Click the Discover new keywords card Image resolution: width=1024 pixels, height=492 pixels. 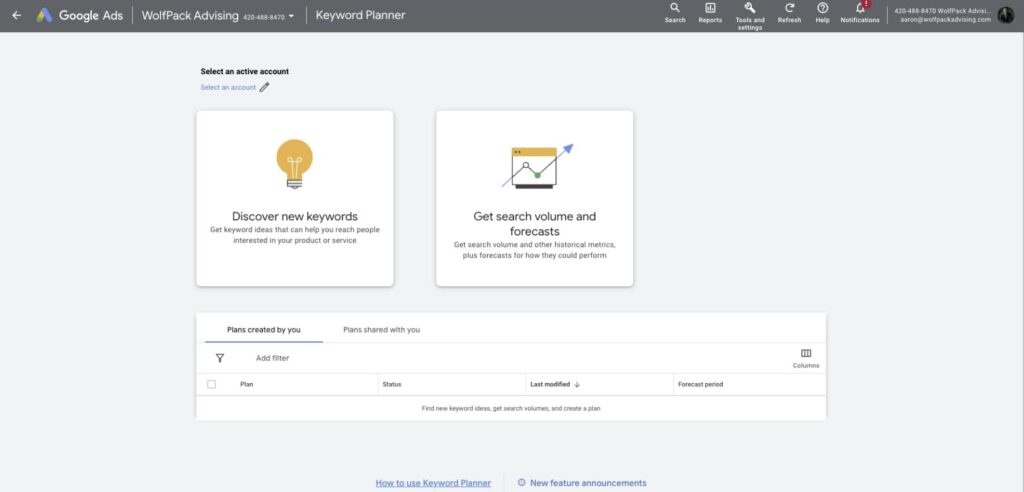pos(295,198)
